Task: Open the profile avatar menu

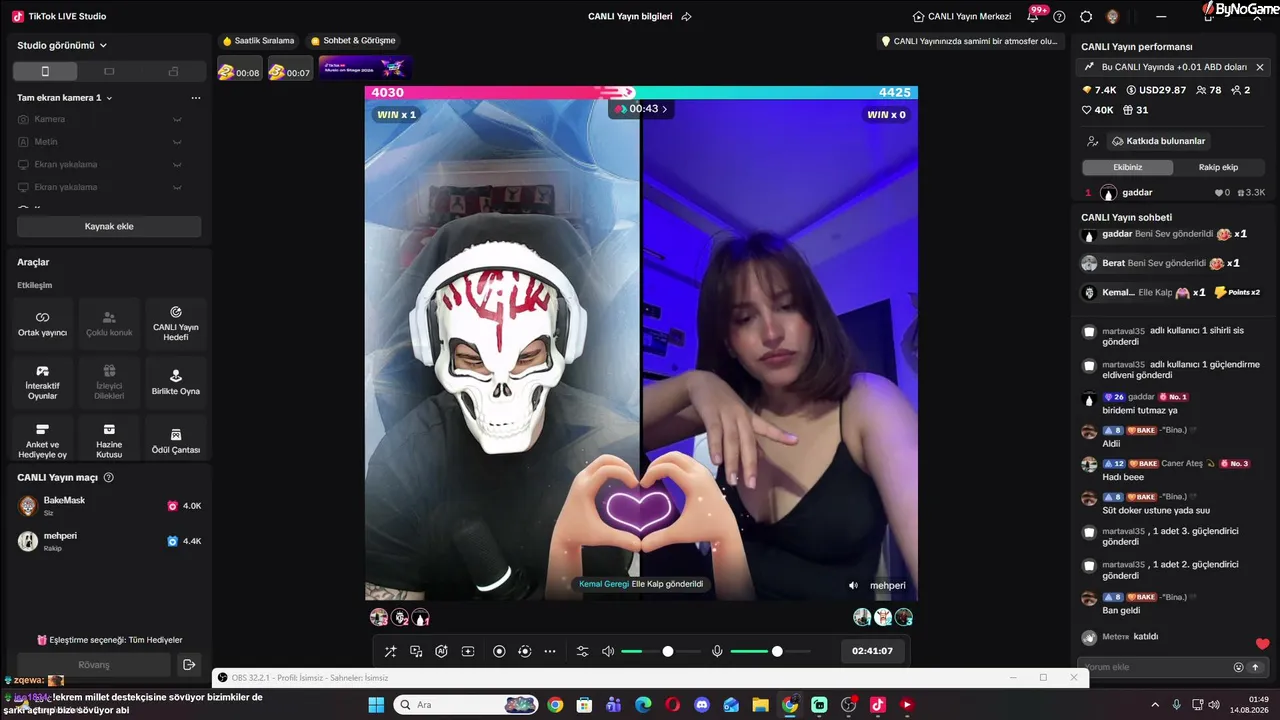Action: (1112, 16)
